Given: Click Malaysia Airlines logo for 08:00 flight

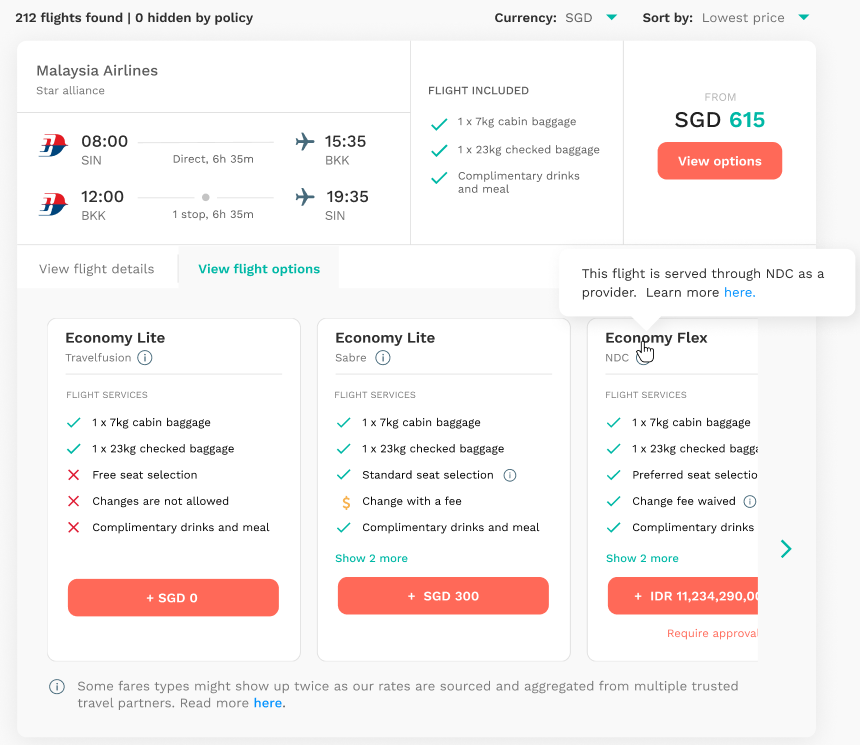Looking at the screenshot, I should (x=52, y=145).
